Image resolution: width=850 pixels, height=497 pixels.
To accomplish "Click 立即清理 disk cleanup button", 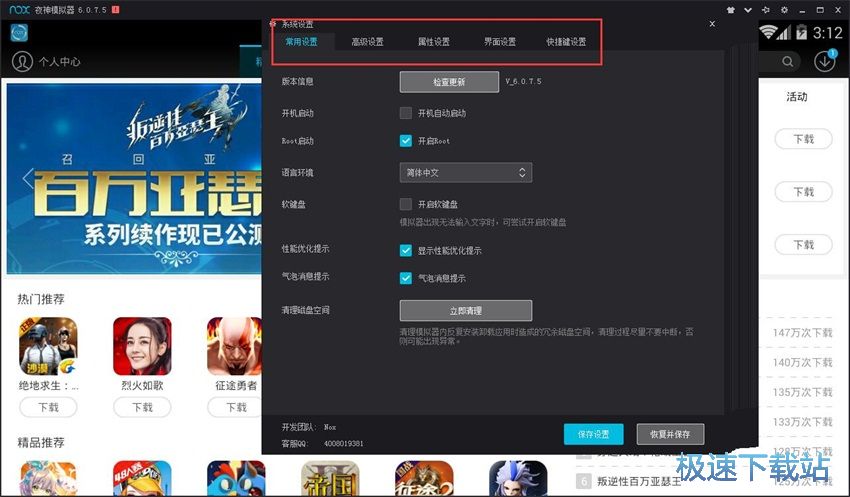I will tap(466, 311).
